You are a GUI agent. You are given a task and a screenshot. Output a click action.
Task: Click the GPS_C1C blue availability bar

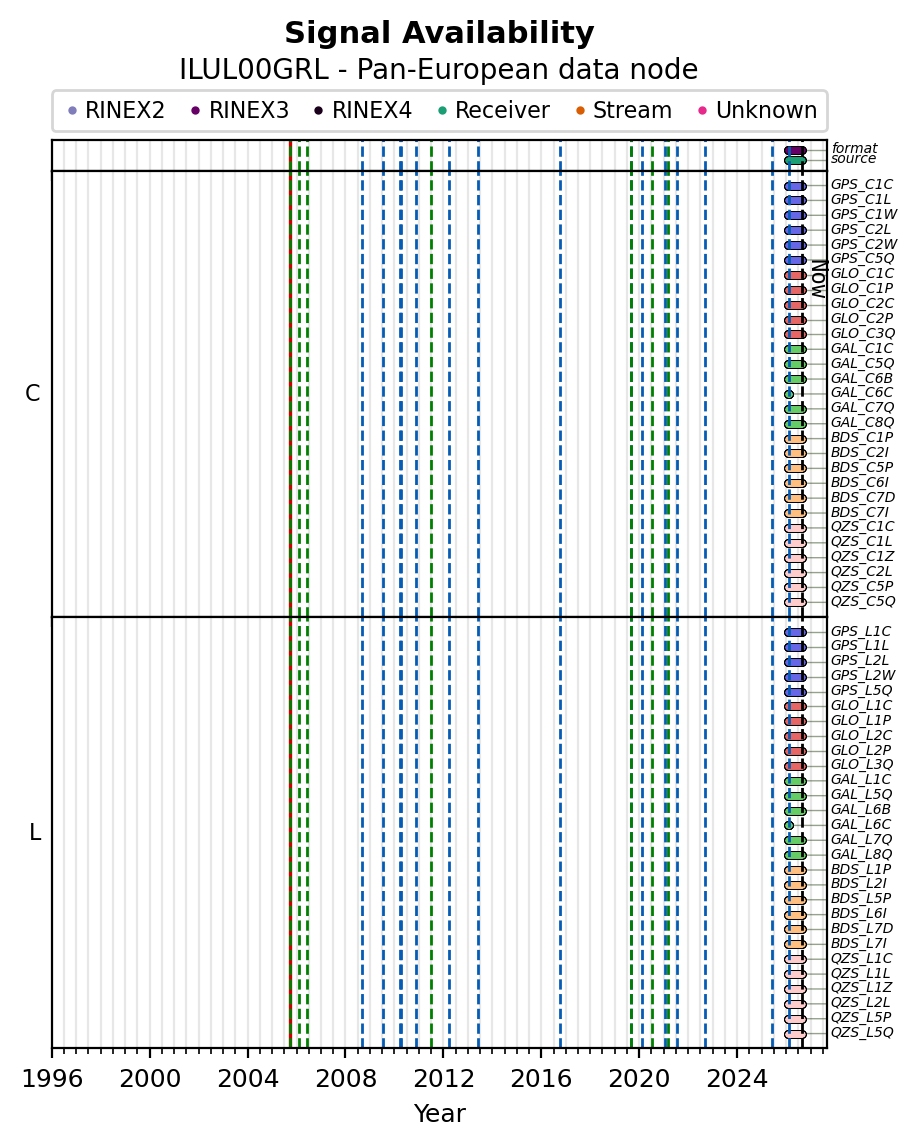click(x=796, y=186)
